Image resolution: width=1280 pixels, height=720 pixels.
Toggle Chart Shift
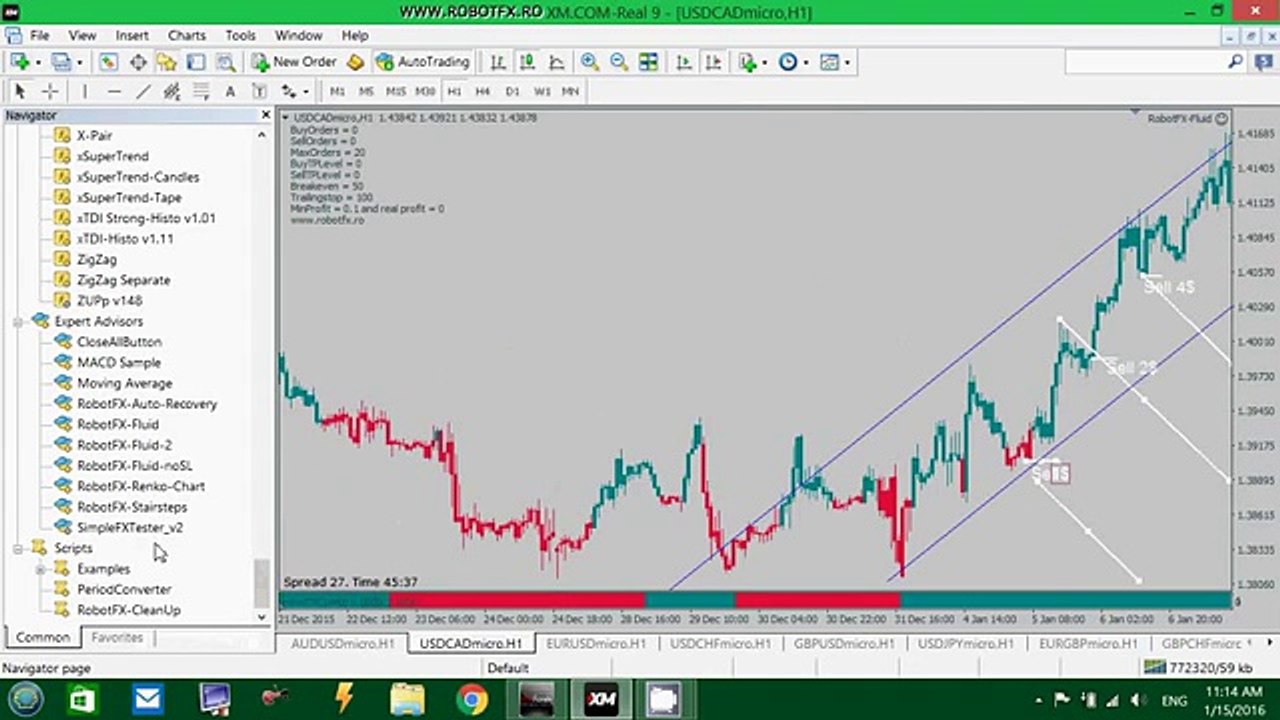click(x=713, y=62)
